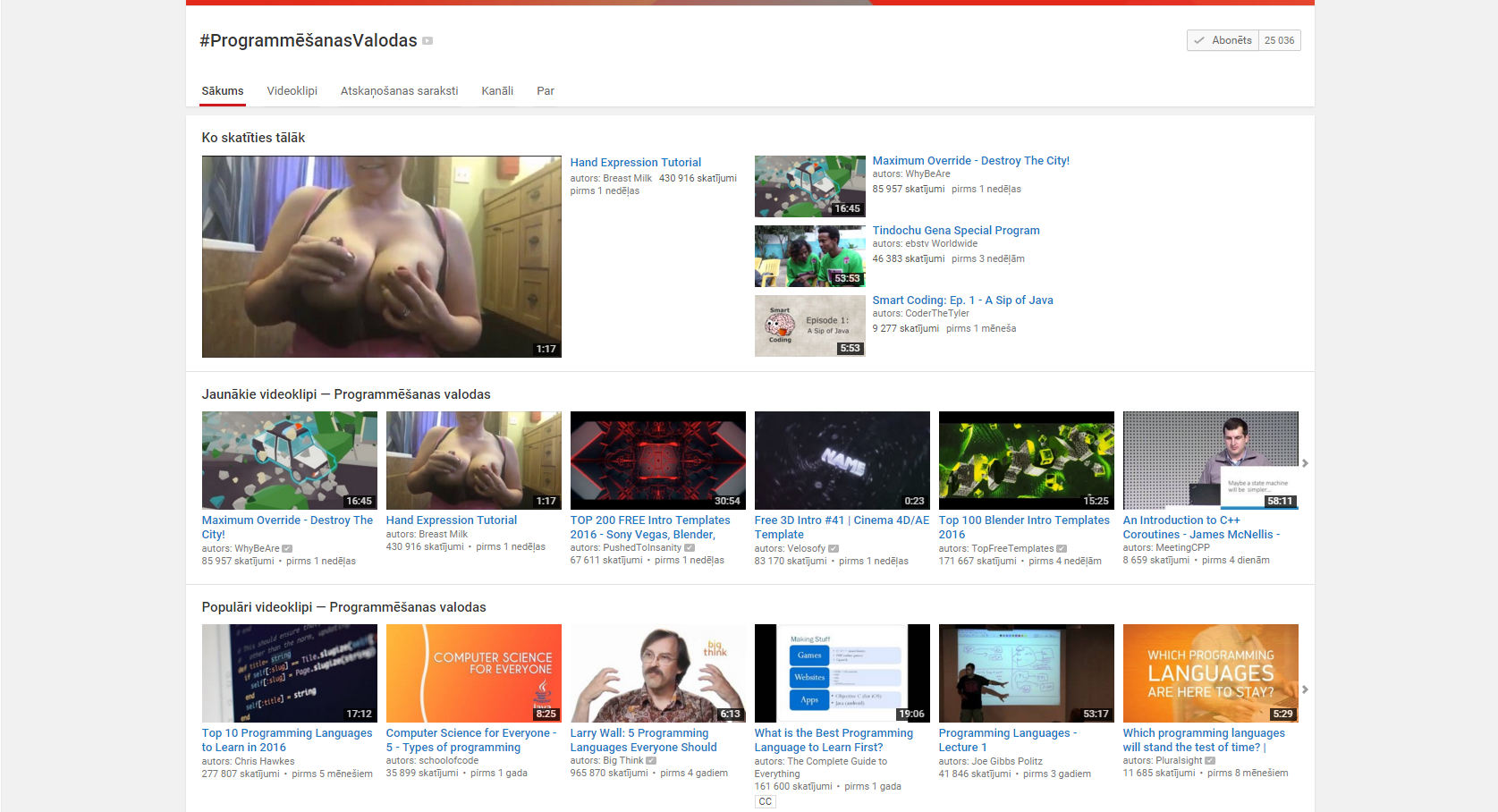Open Larry Wall Big Think thumbnail
Viewport: 1498px width, 812px height.
(x=658, y=673)
